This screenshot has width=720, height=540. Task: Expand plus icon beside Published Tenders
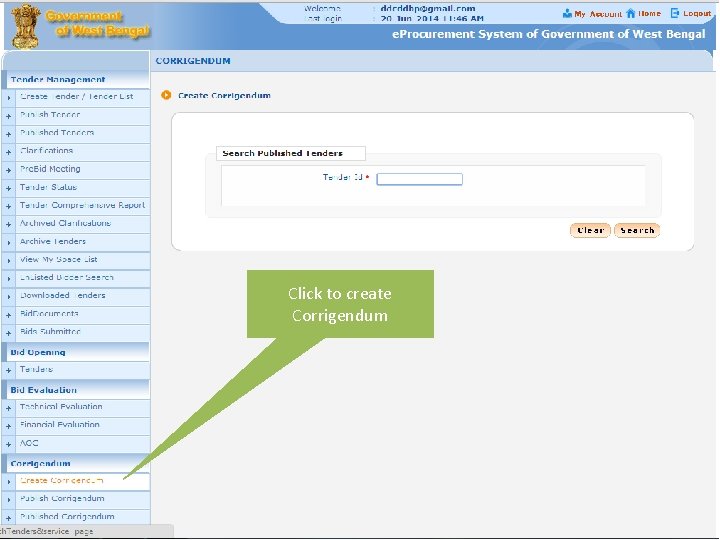point(8,134)
